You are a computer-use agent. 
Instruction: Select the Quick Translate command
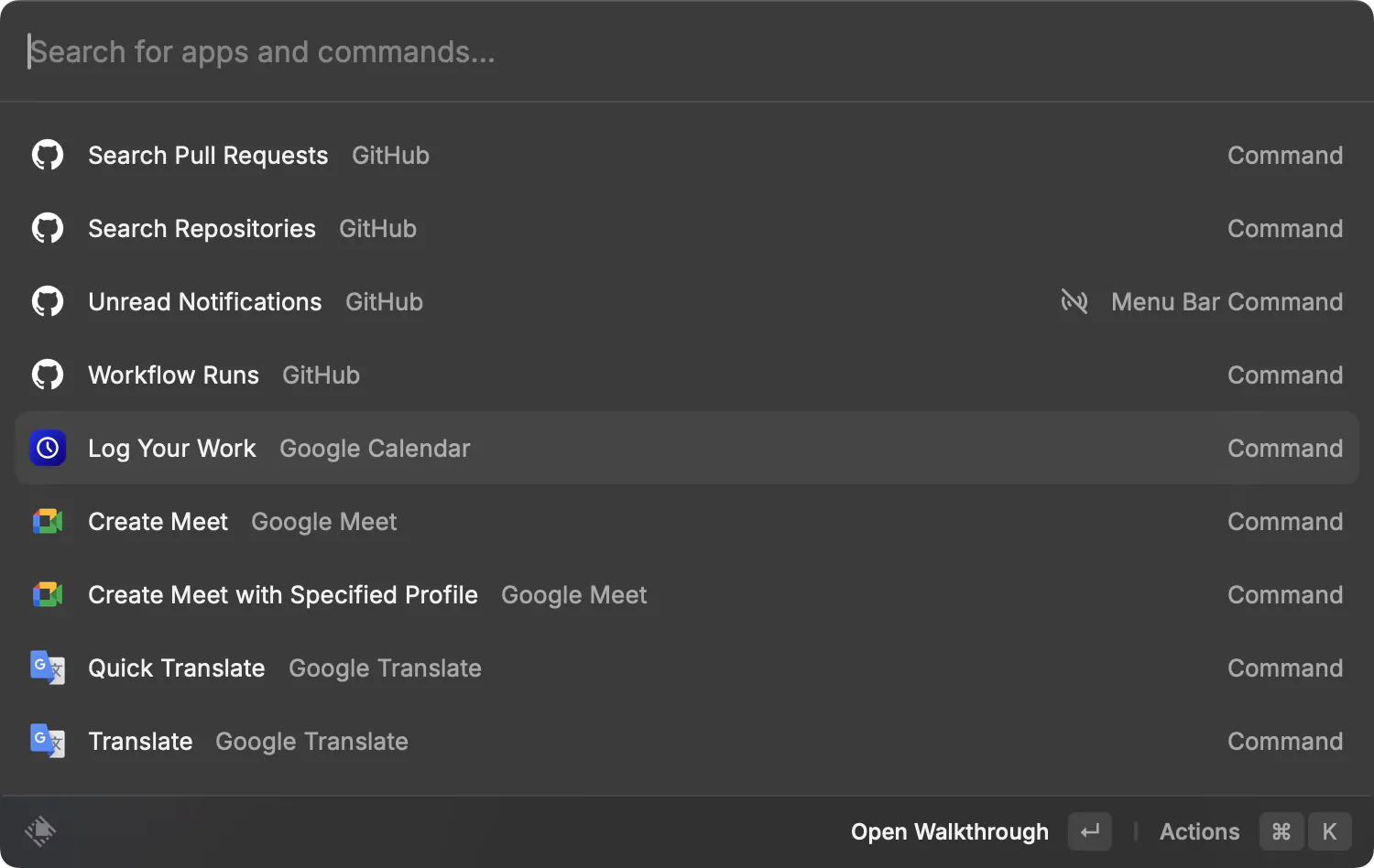687,667
